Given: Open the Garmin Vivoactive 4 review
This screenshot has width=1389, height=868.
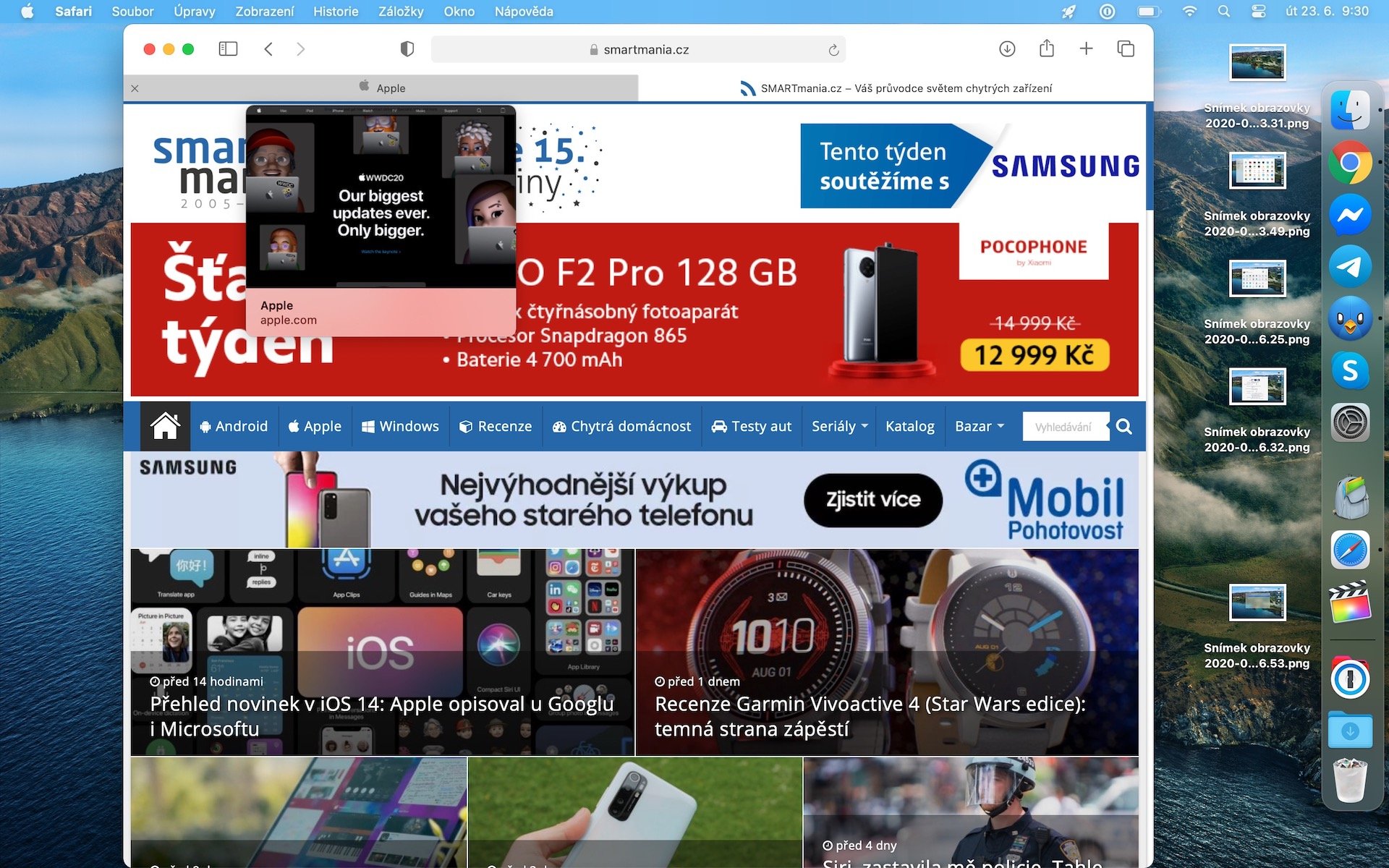Looking at the screenshot, I should (887, 652).
